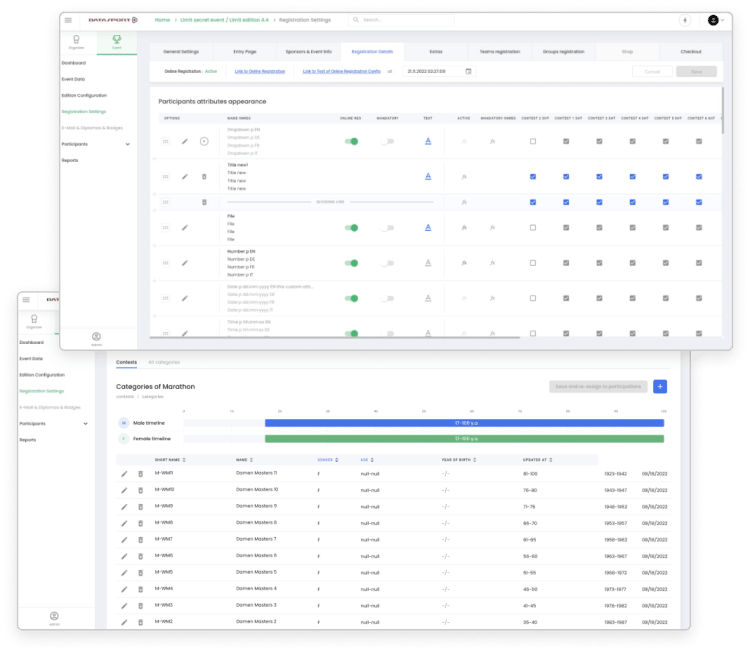The image size is (750, 653).
Task: Delete the Title new attribute row
Action: [204, 176]
